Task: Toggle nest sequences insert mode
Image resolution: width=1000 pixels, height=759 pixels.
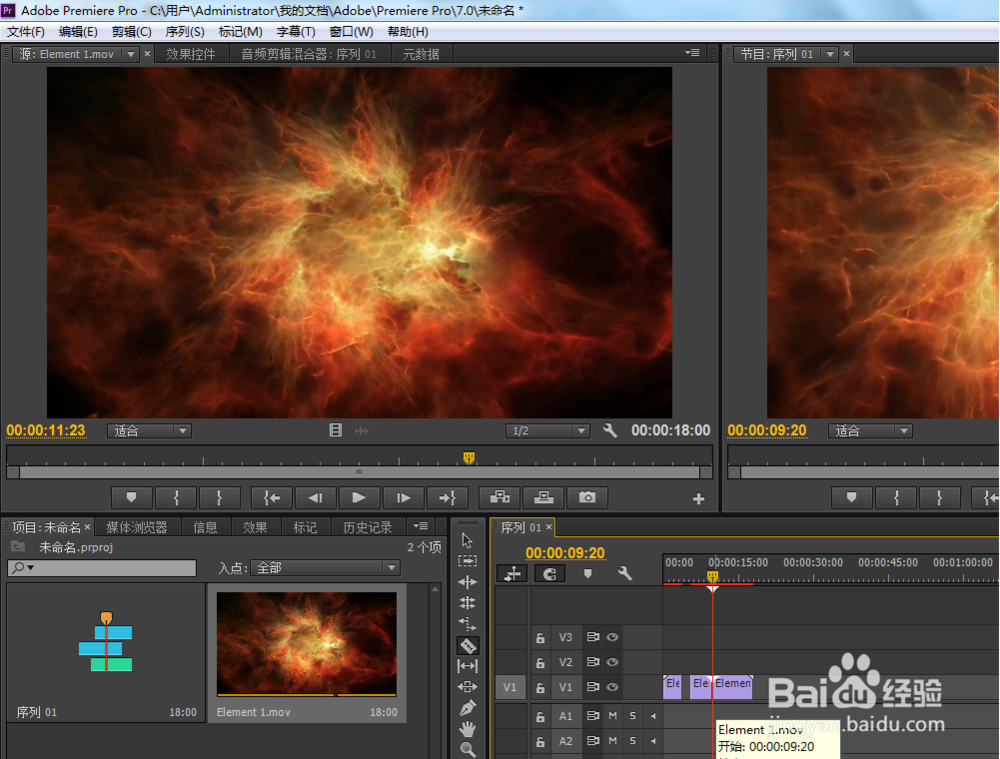Action: pyautogui.click(x=512, y=574)
